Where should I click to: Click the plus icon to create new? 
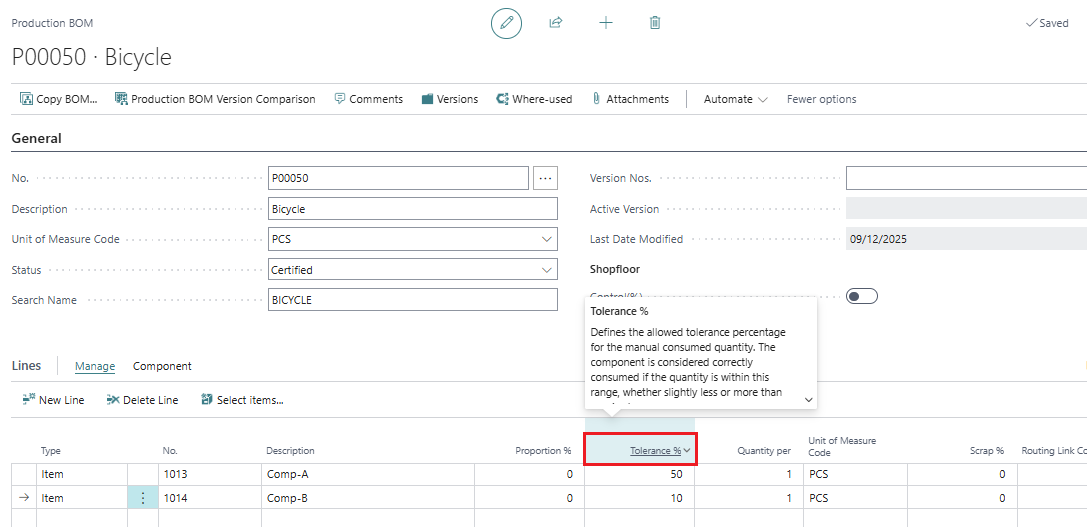click(x=606, y=23)
